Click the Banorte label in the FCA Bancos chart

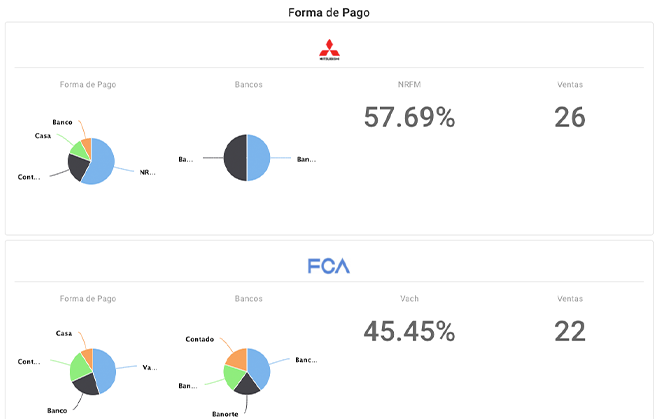(x=226, y=412)
